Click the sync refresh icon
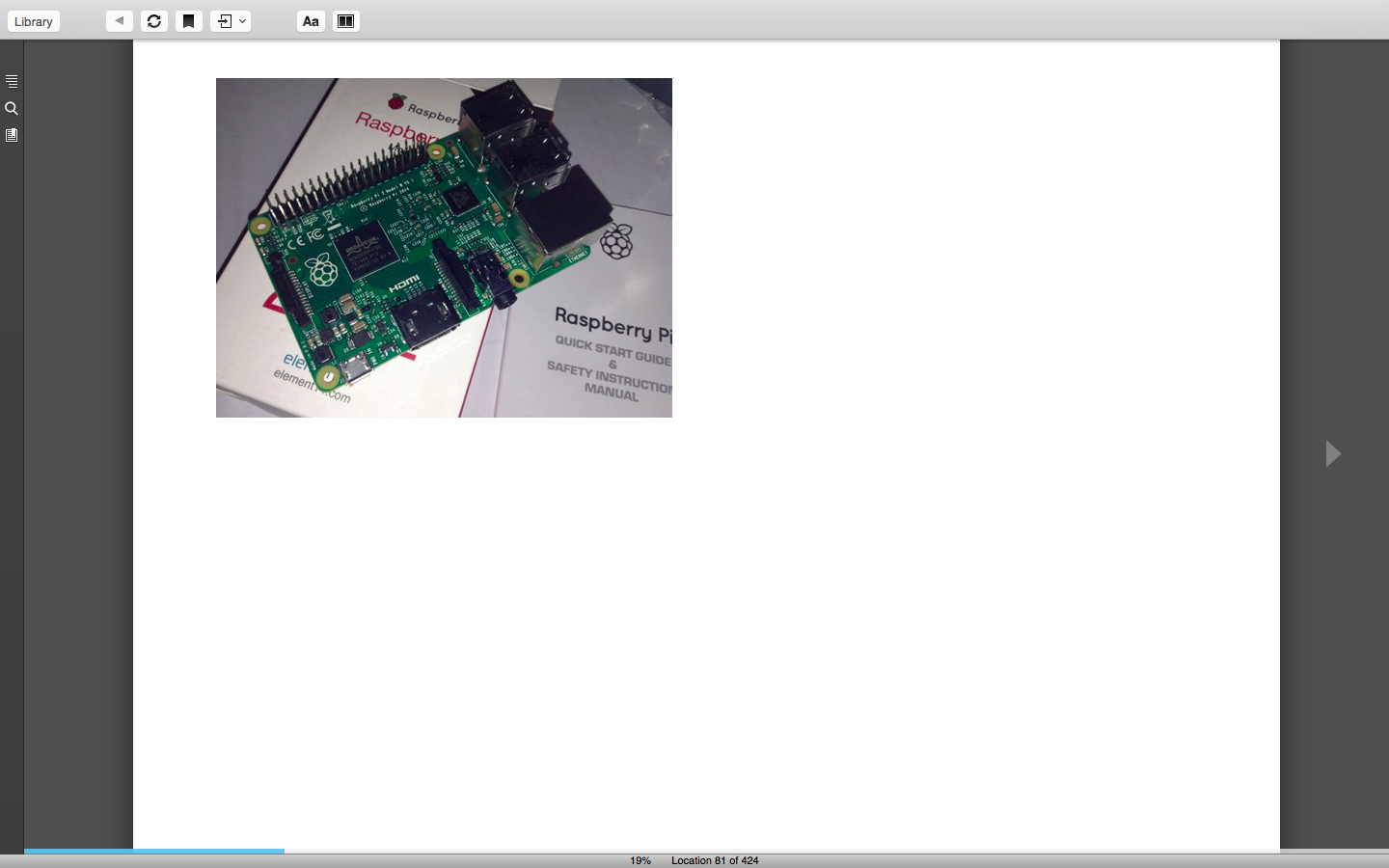1389x868 pixels. click(154, 21)
